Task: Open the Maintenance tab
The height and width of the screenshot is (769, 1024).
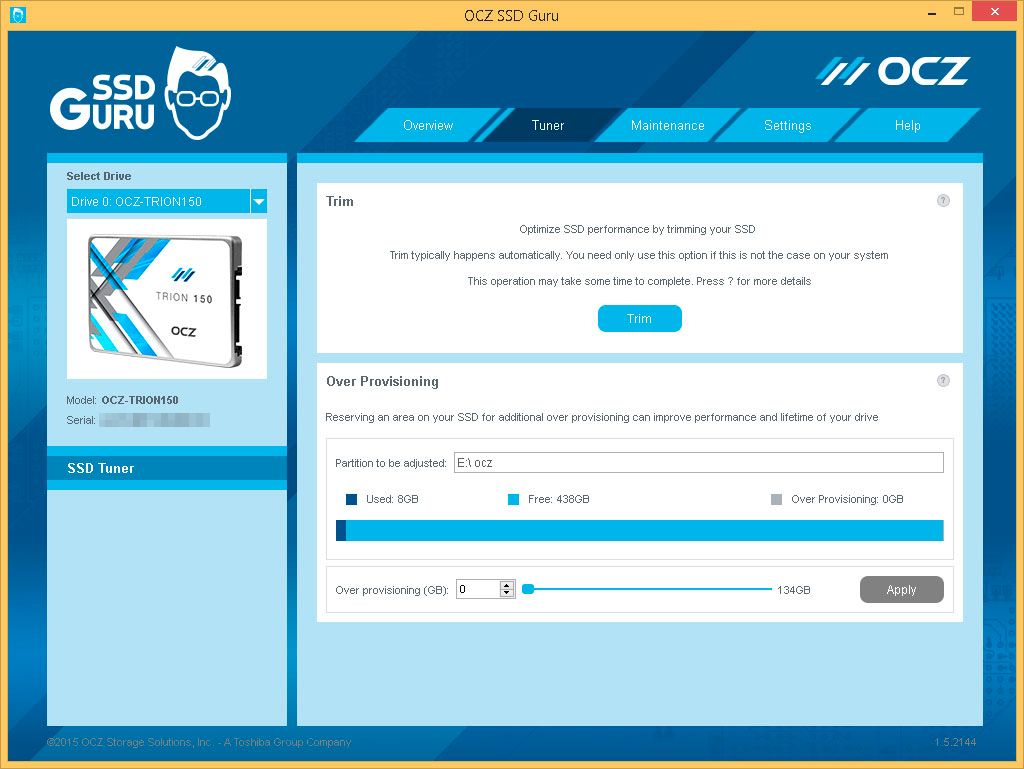Action: 667,125
